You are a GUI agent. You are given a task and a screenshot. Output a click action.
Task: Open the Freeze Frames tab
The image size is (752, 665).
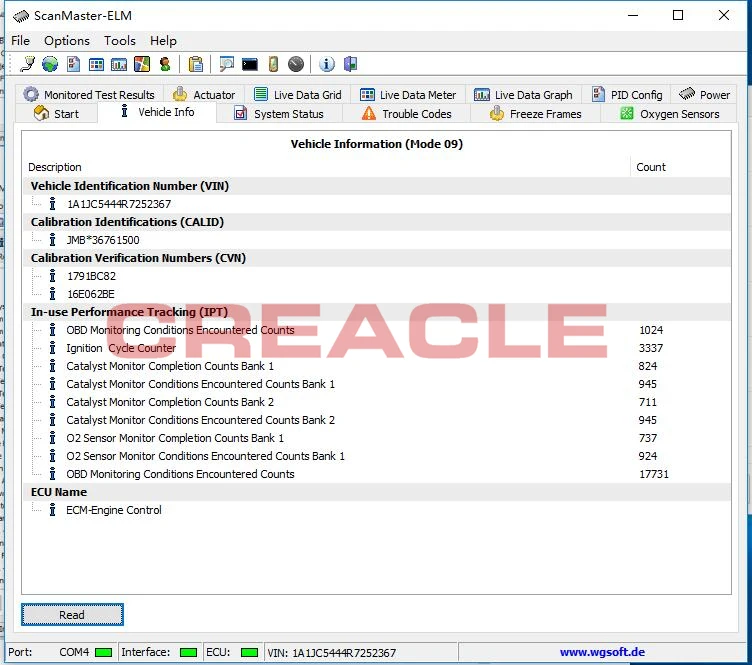535,114
